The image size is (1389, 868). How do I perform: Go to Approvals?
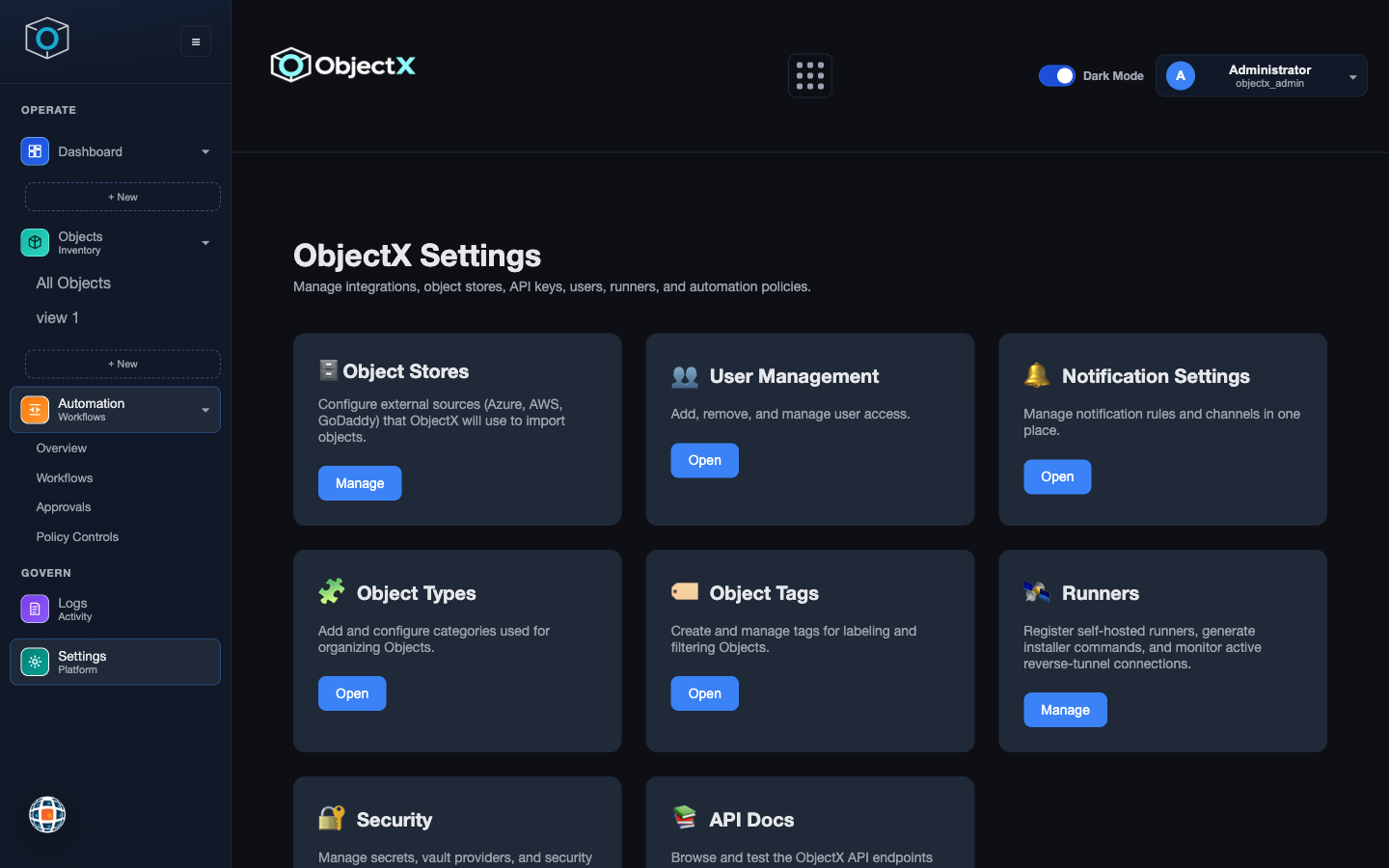(x=64, y=507)
